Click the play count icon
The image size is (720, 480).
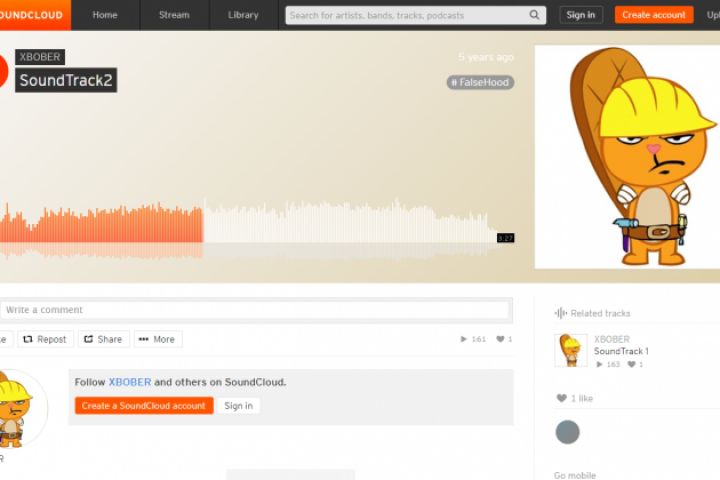coord(463,339)
